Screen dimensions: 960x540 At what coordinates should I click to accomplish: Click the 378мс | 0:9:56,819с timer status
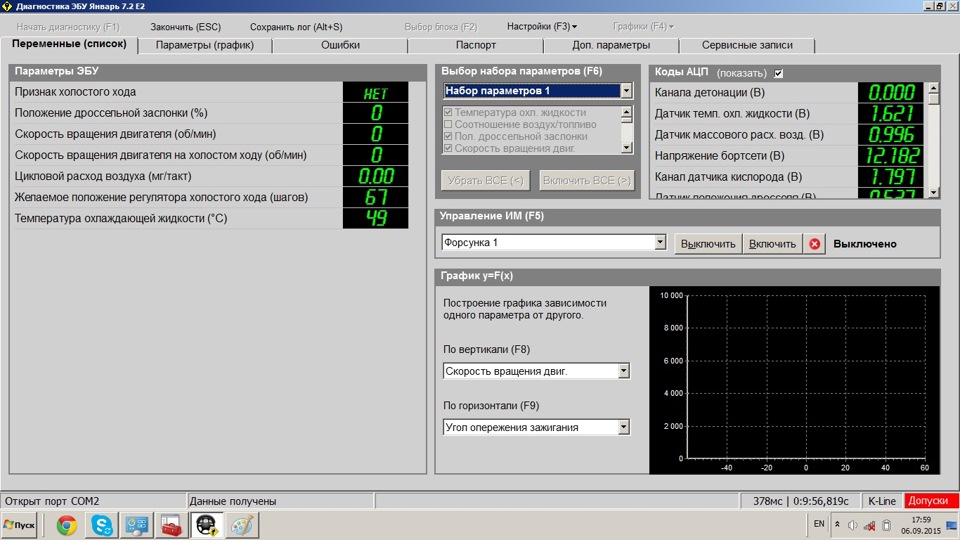point(801,501)
